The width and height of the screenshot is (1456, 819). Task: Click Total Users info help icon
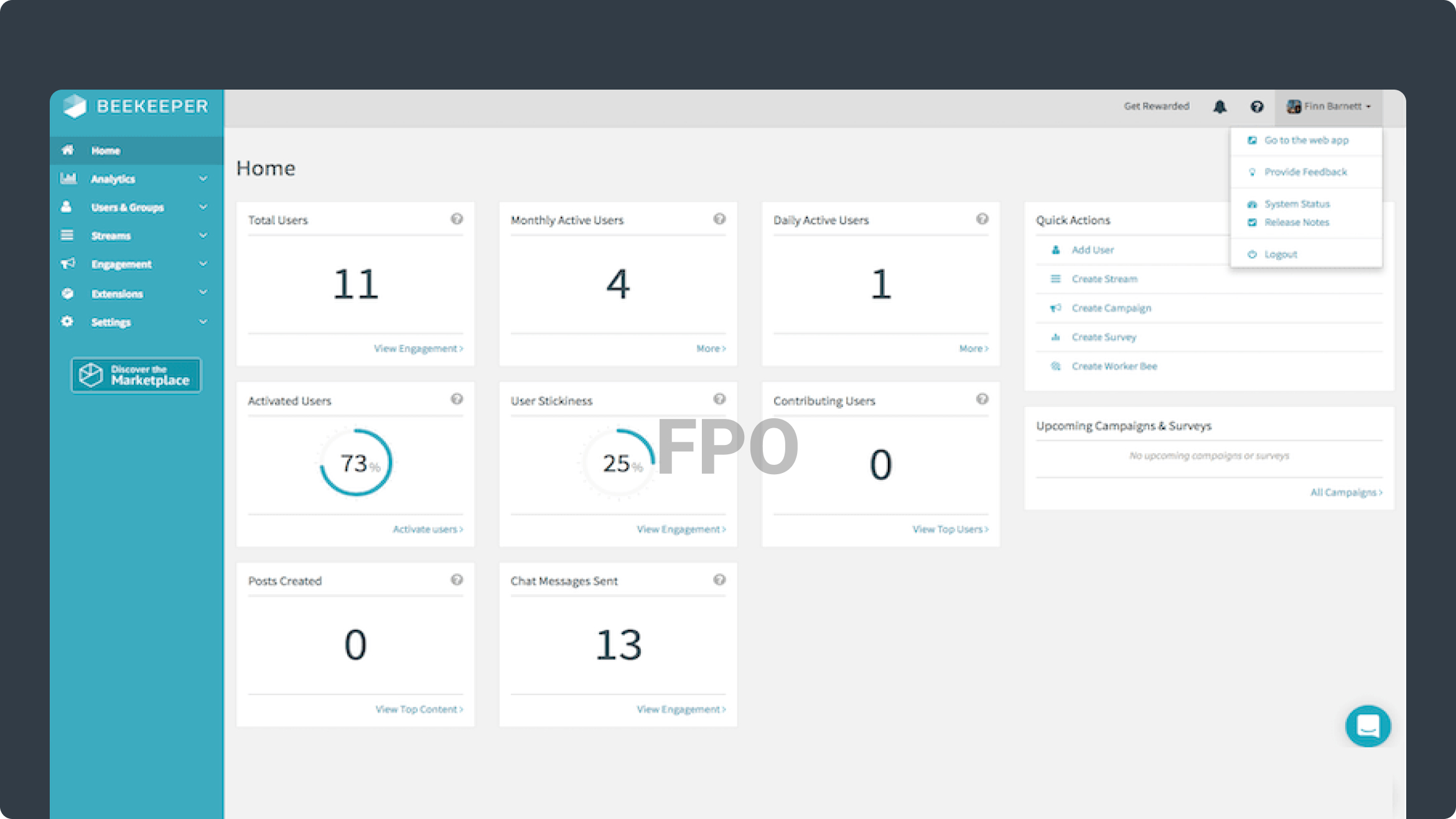pos(457,219)
